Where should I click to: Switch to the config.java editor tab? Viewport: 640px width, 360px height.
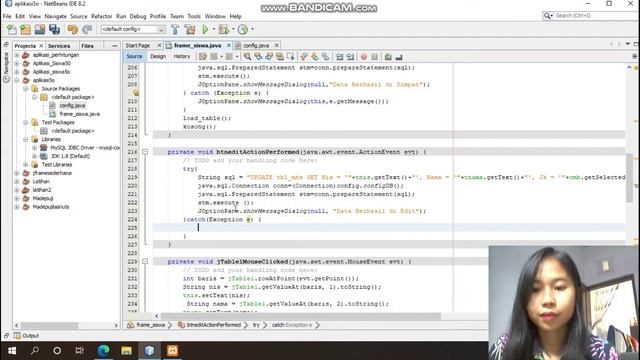[x=256, y=45]
